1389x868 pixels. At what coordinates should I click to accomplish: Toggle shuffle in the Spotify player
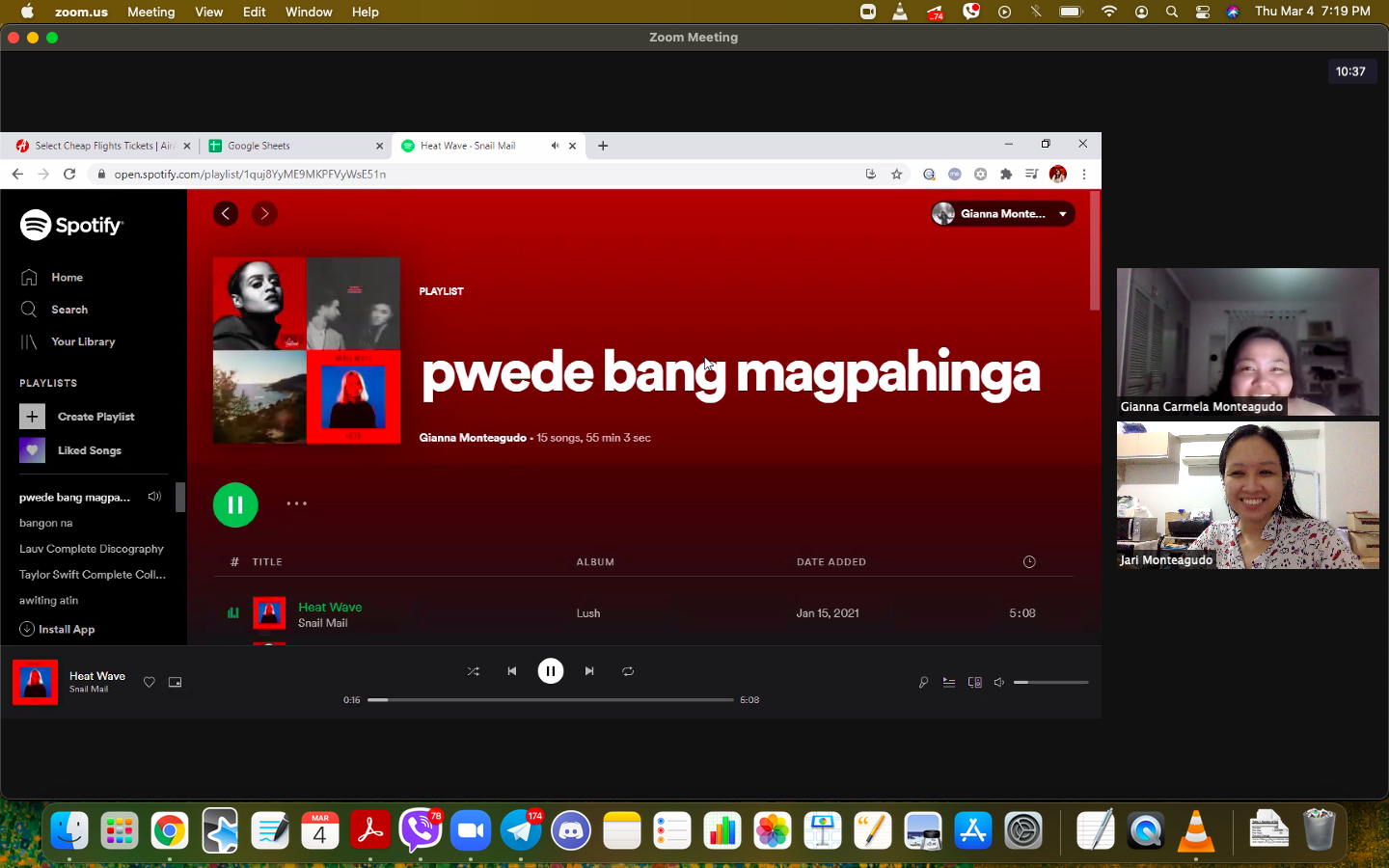(473, 671)
